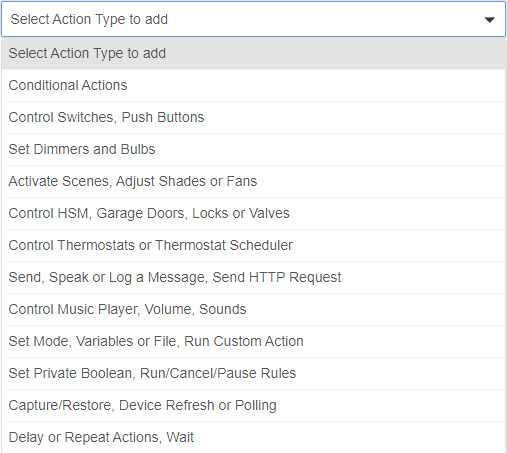507x453 pixels.
Task: Choose Control HSM, Garage Doors, Locks or Valves
Action: (x=253, y=213)
